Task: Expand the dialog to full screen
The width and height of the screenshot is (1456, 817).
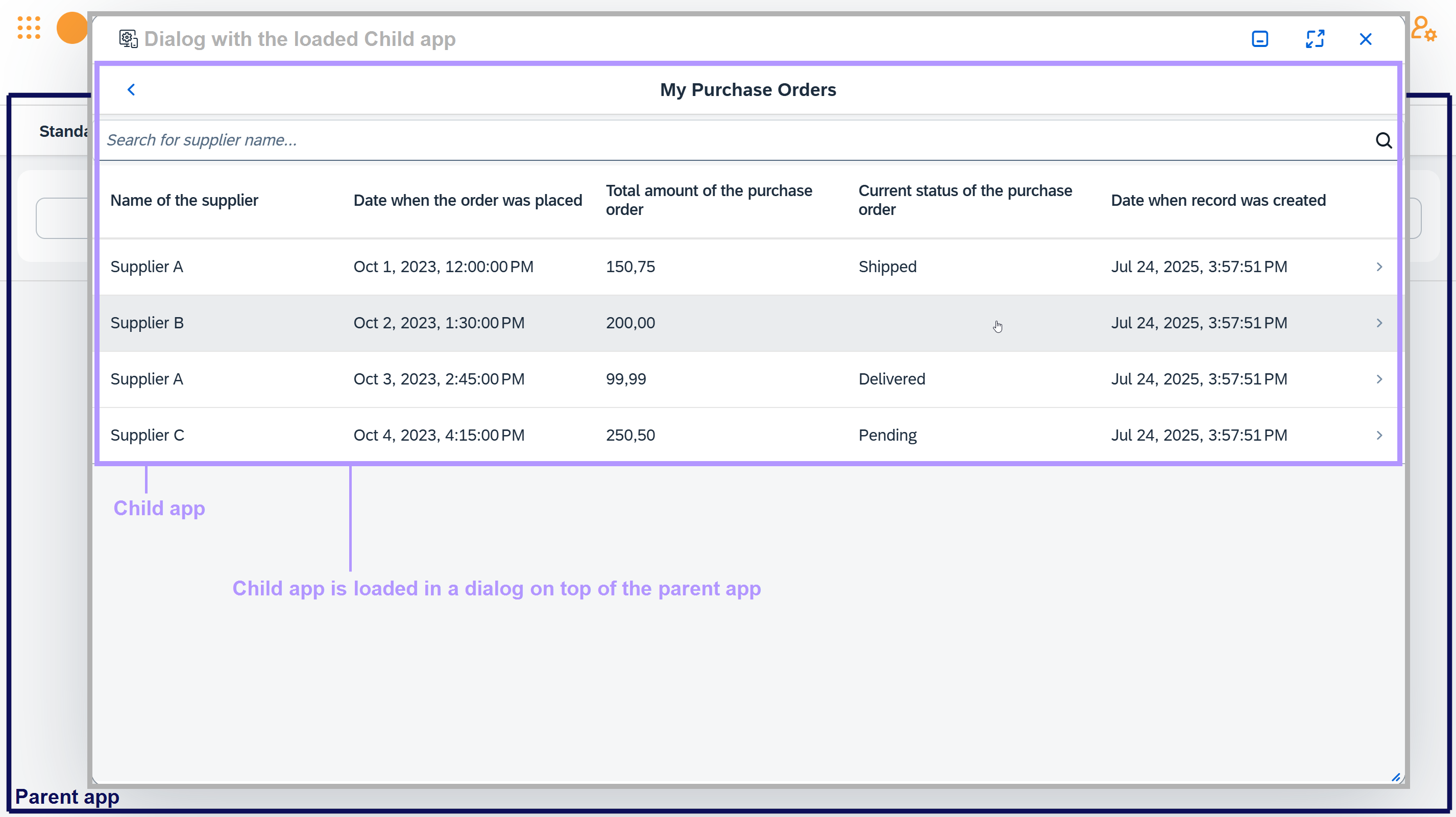Action: click(1315, 38)
